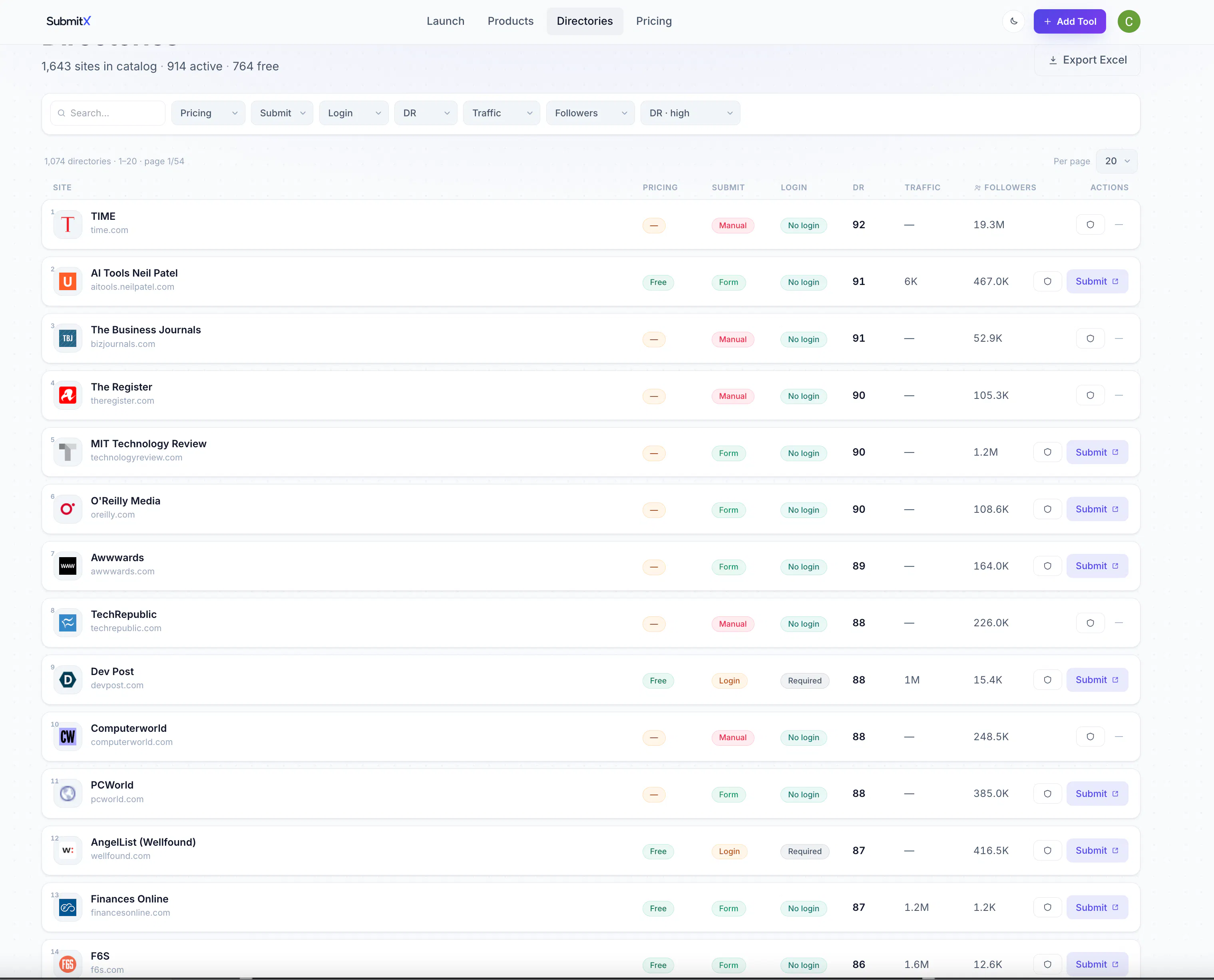Mark O'Reilly Media with circle button
This screenshot has height=980, width=1214.
pyautogui.click(x=1047, y=509)
